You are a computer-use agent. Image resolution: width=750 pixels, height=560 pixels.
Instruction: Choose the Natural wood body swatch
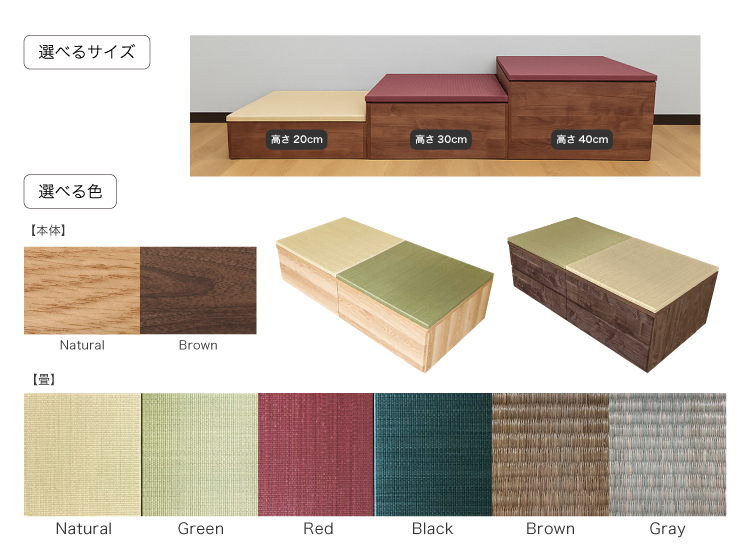[82, 290]
